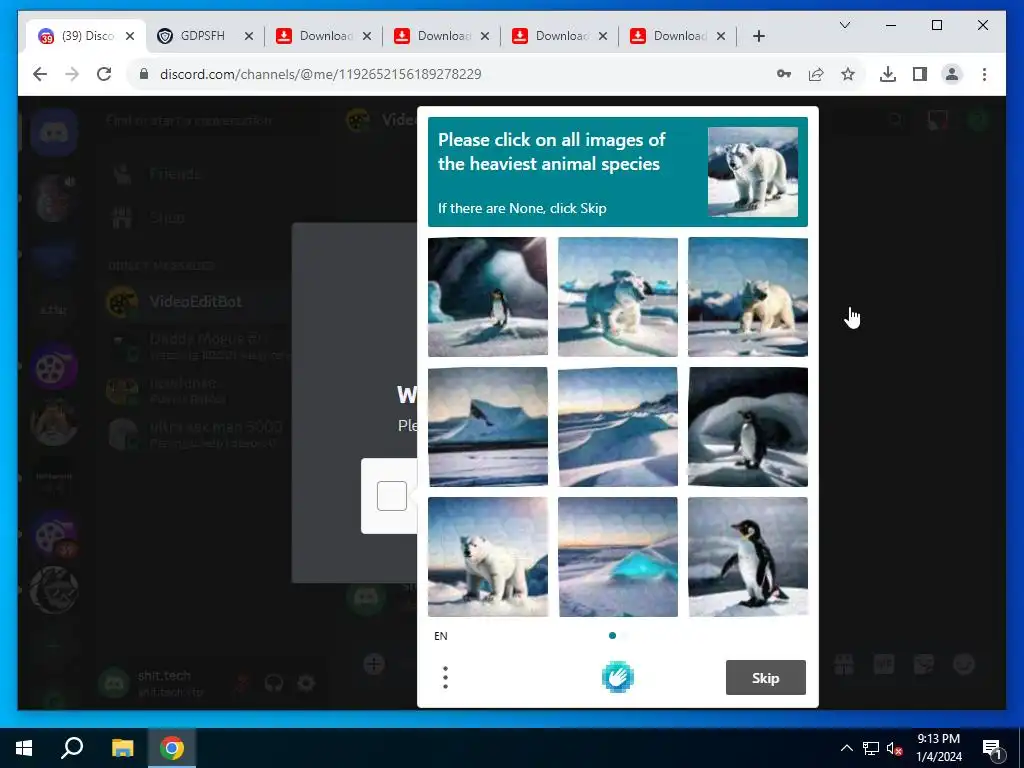Open the VideoEditBot direct message
1024x768 pixels.
tap(196, 302)
